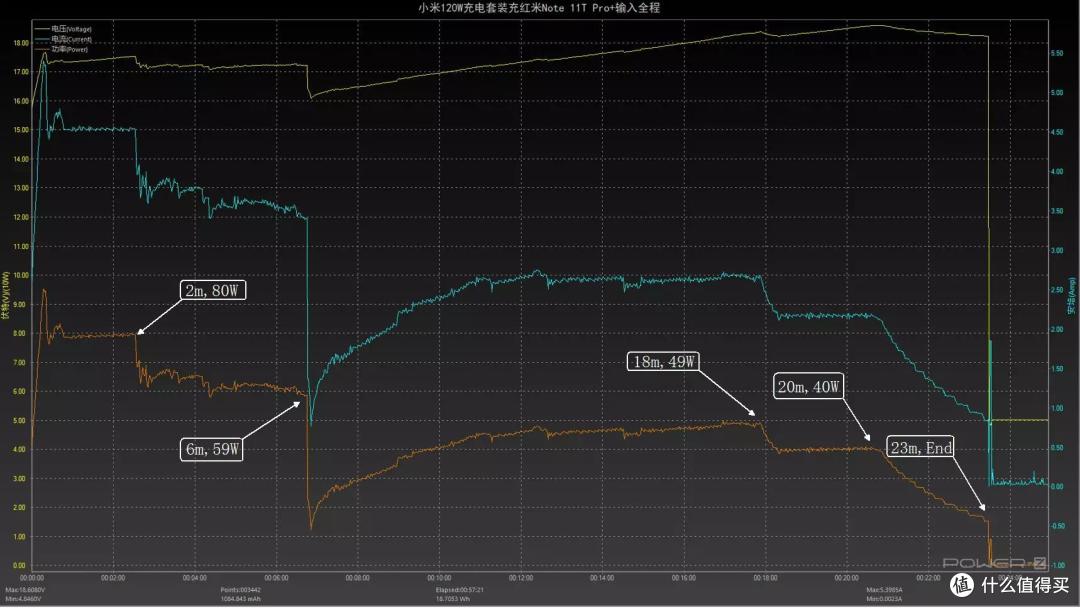Click the 00:16:00 time axis label

coord(683,578)
